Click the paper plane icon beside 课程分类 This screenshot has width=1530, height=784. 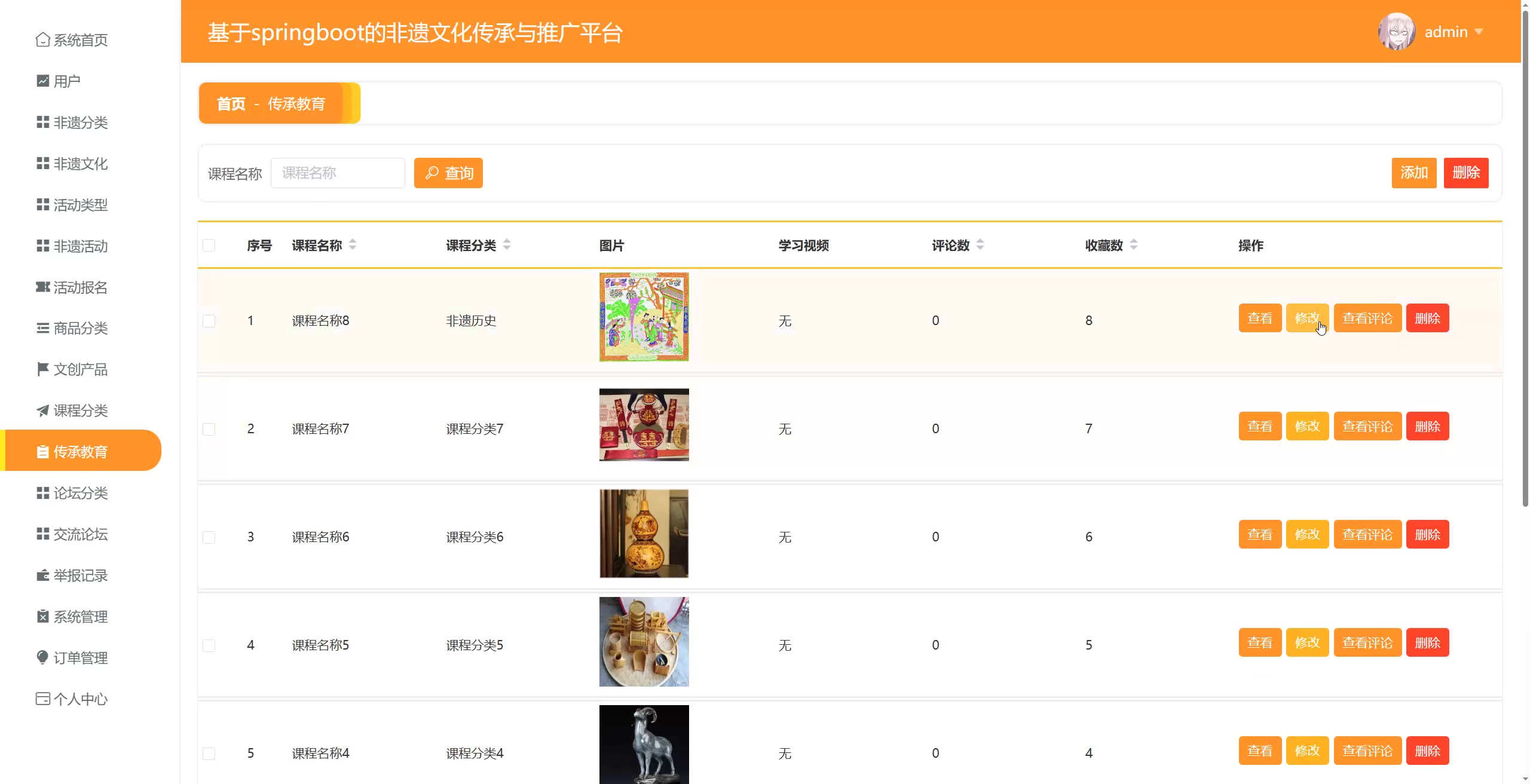[x=42, y=411]
